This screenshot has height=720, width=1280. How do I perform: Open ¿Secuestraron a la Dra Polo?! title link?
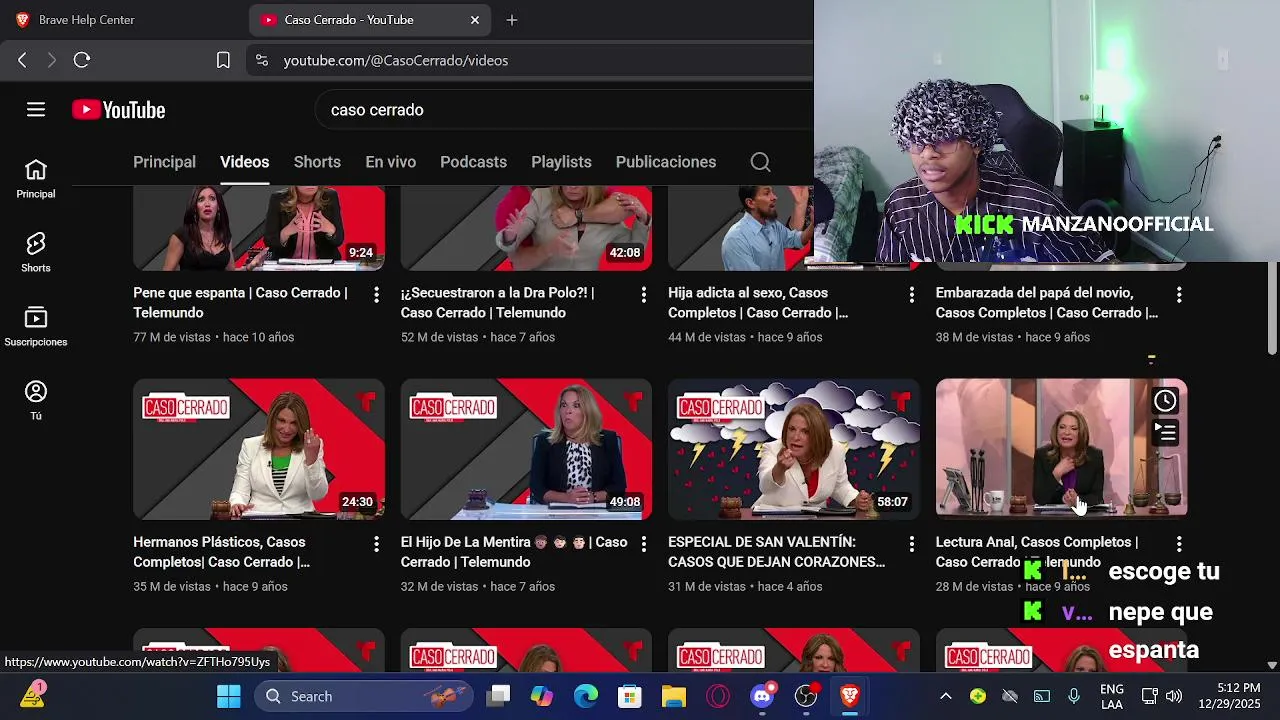click(x=498, y=303)
